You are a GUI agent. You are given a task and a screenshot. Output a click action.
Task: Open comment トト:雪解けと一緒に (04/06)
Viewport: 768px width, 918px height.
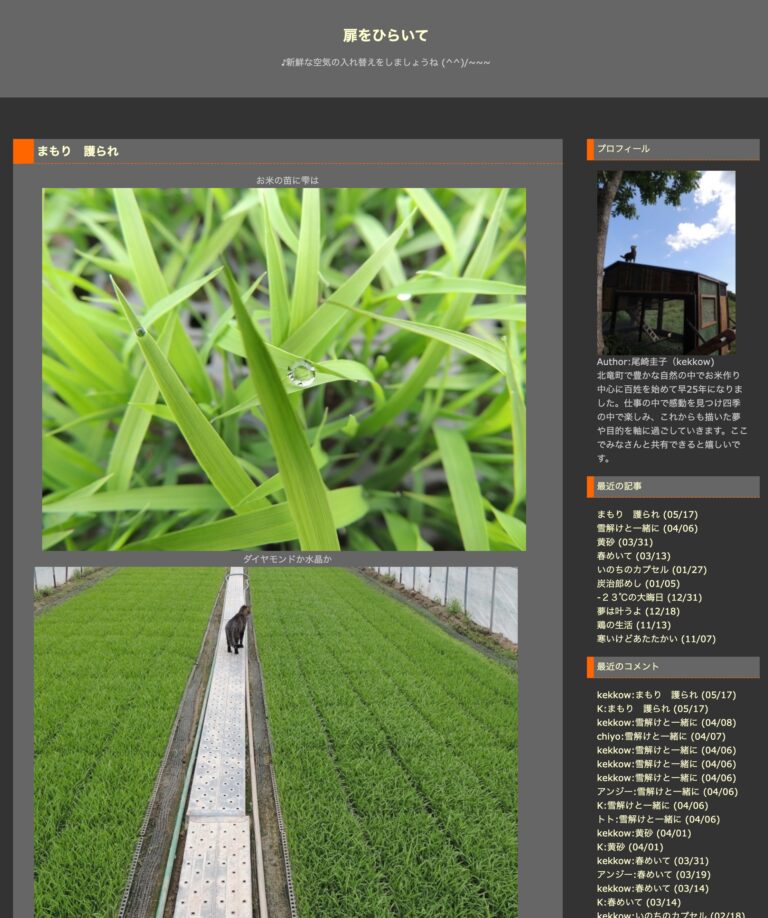[x=658, y=819]
